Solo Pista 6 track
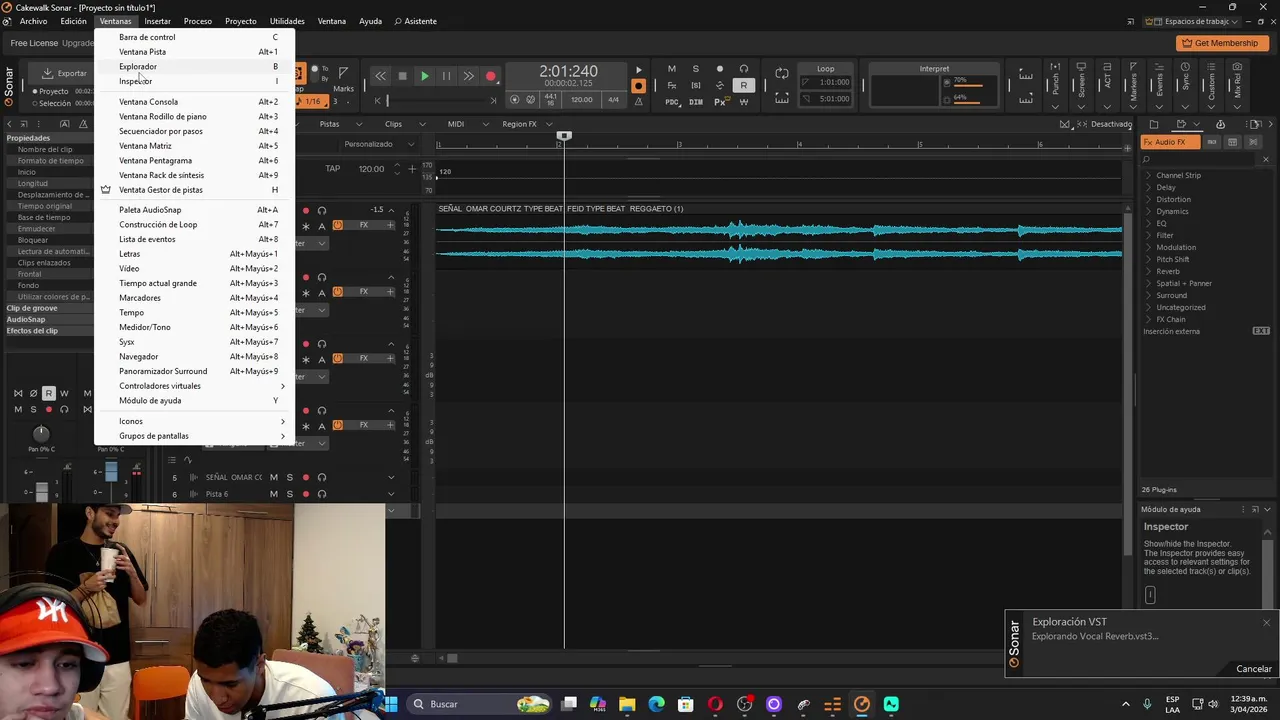This screenshot has width=1280, height=720. (x=290, y=494)
